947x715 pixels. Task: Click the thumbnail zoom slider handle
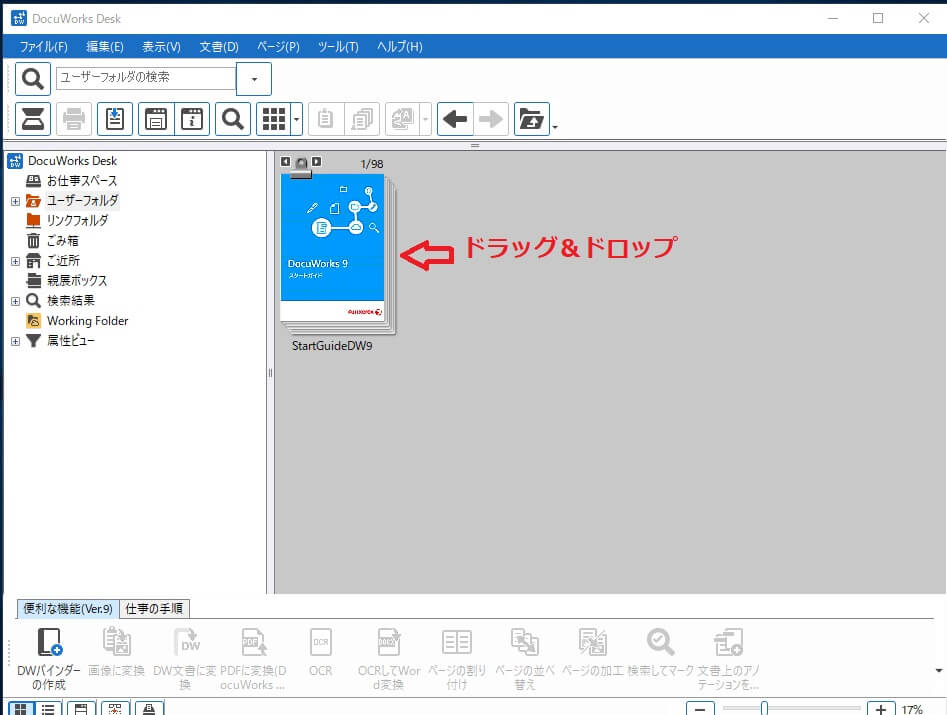[764, 708]
